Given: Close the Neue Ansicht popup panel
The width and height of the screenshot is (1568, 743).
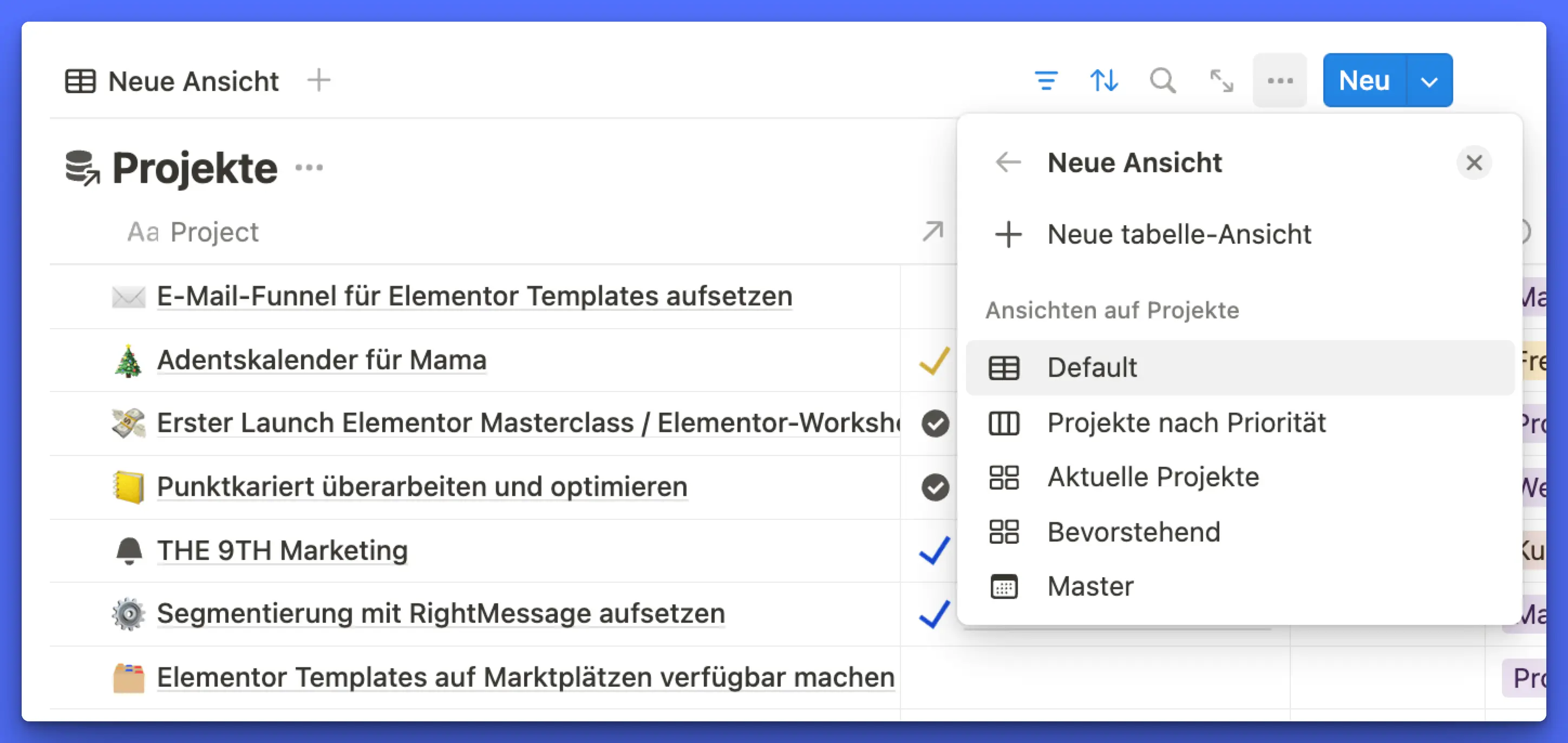Looking at the screenshot, I should [1474, 162].
